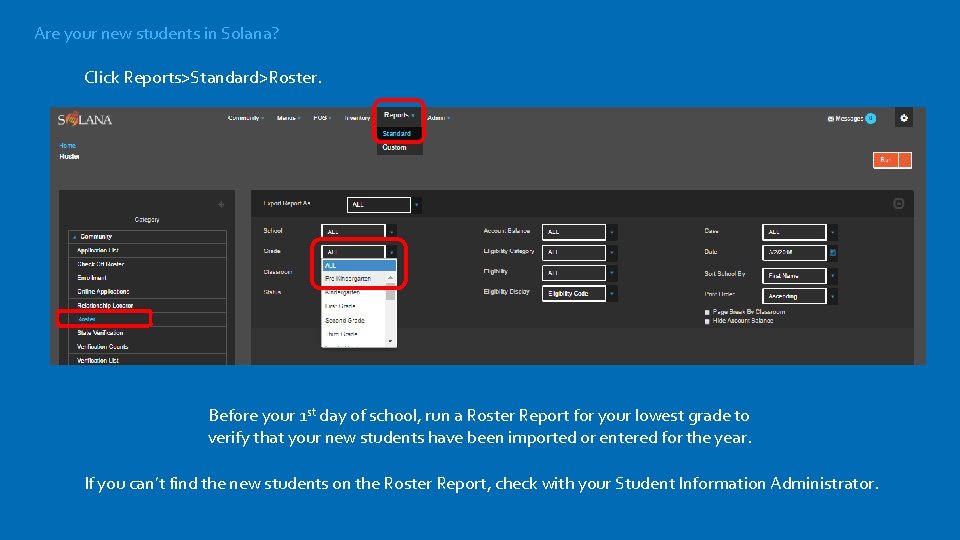
Task: Open Export Report As dropdown
Action: pyautogui.click(x=383, y=204)
